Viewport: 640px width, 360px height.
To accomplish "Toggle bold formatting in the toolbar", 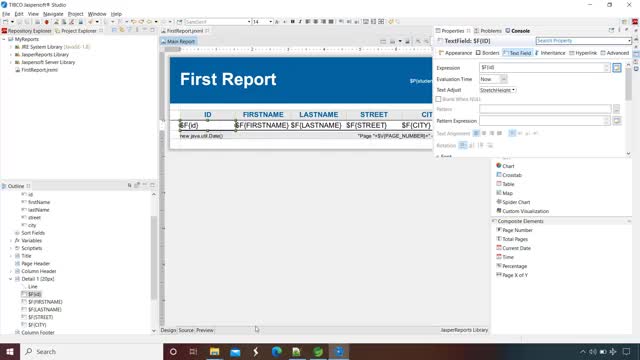I will [x=293, y=22].
